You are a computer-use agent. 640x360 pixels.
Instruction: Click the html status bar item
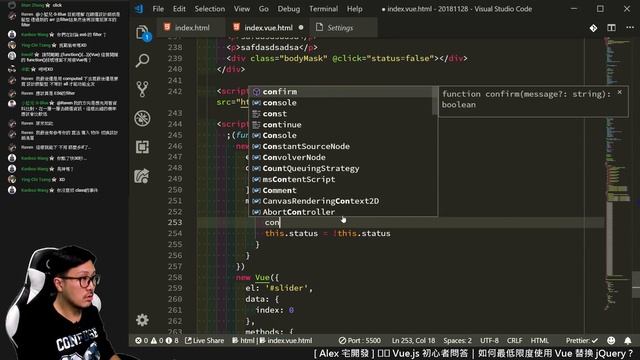tap(243, 340)
